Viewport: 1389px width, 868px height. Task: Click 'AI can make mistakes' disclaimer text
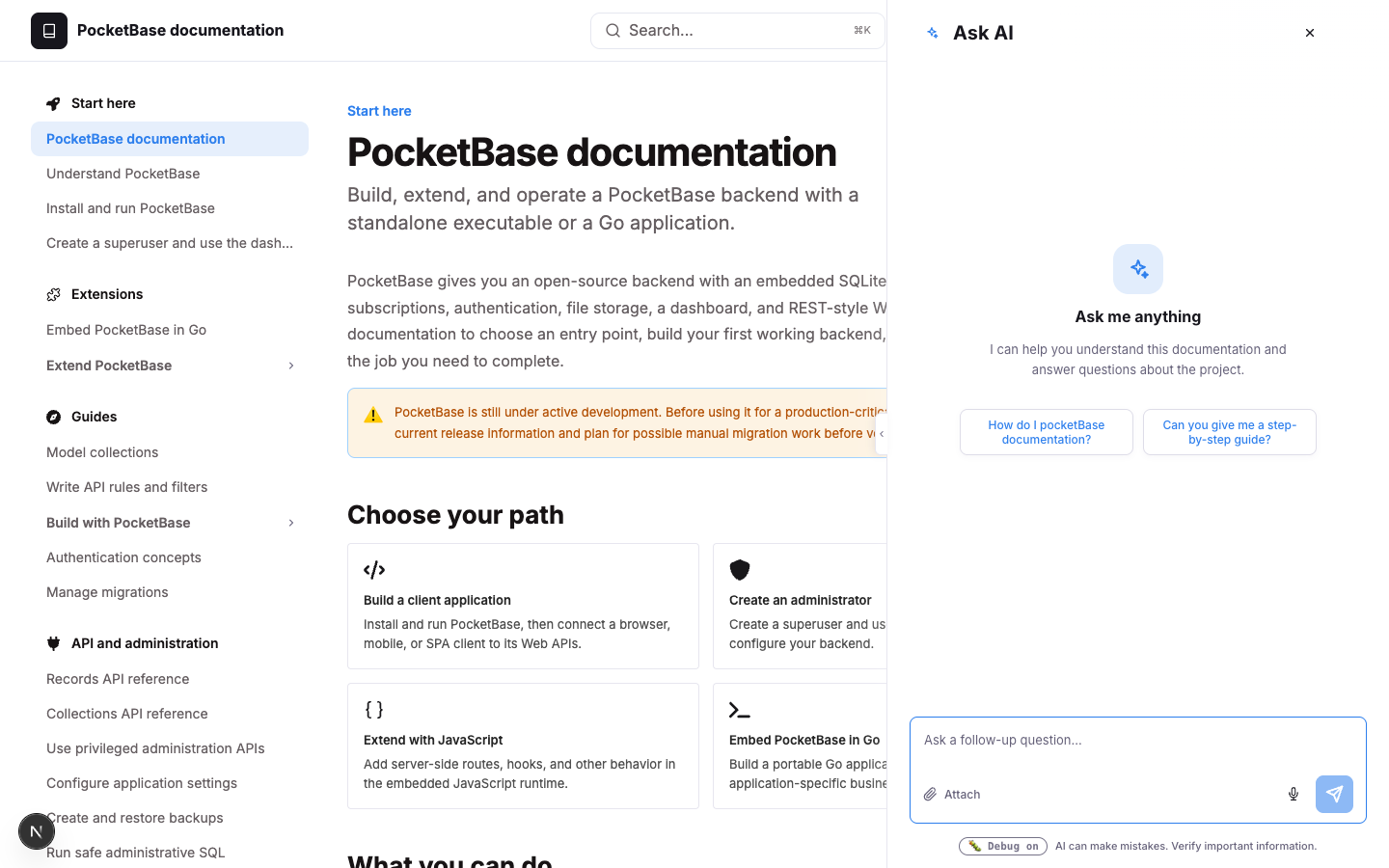click(x=1185, y=846)
